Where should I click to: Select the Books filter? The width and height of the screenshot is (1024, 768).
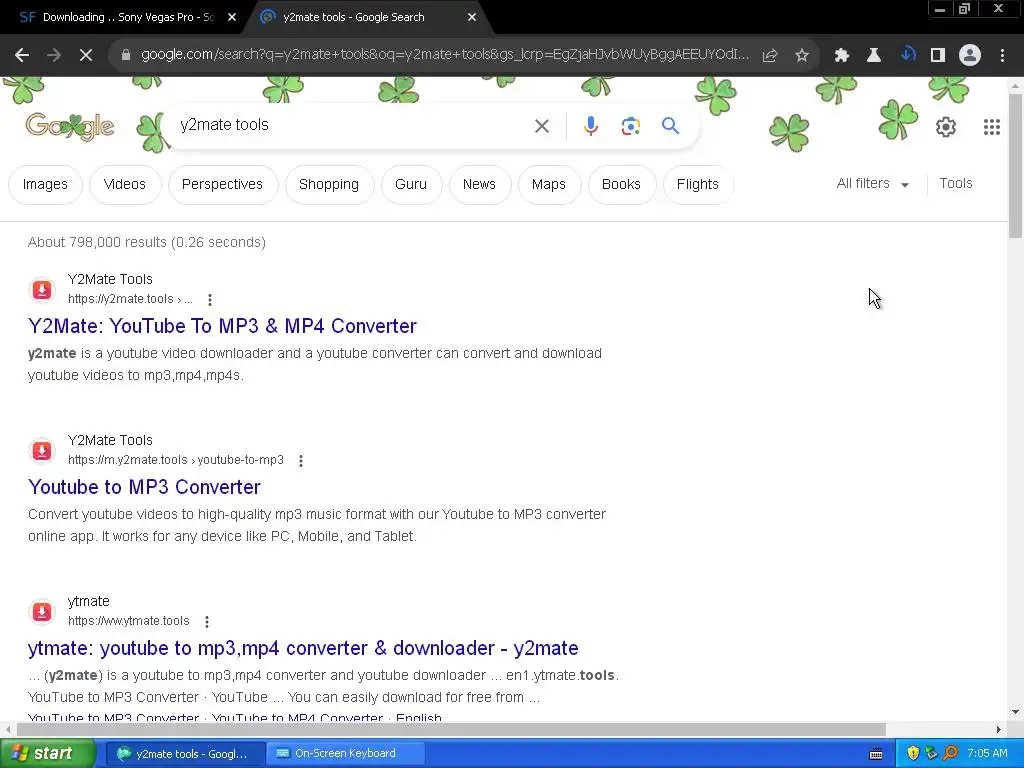tap(621, 185)
